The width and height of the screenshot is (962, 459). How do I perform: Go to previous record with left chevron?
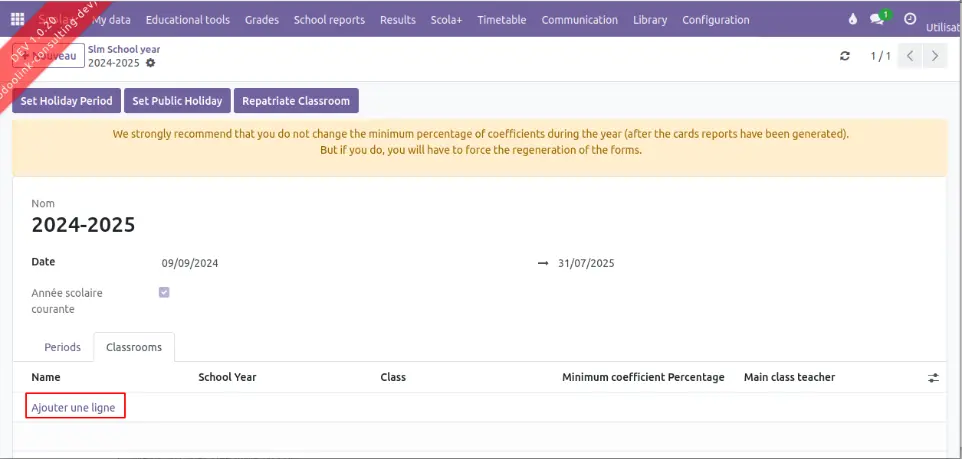point(910,56)
